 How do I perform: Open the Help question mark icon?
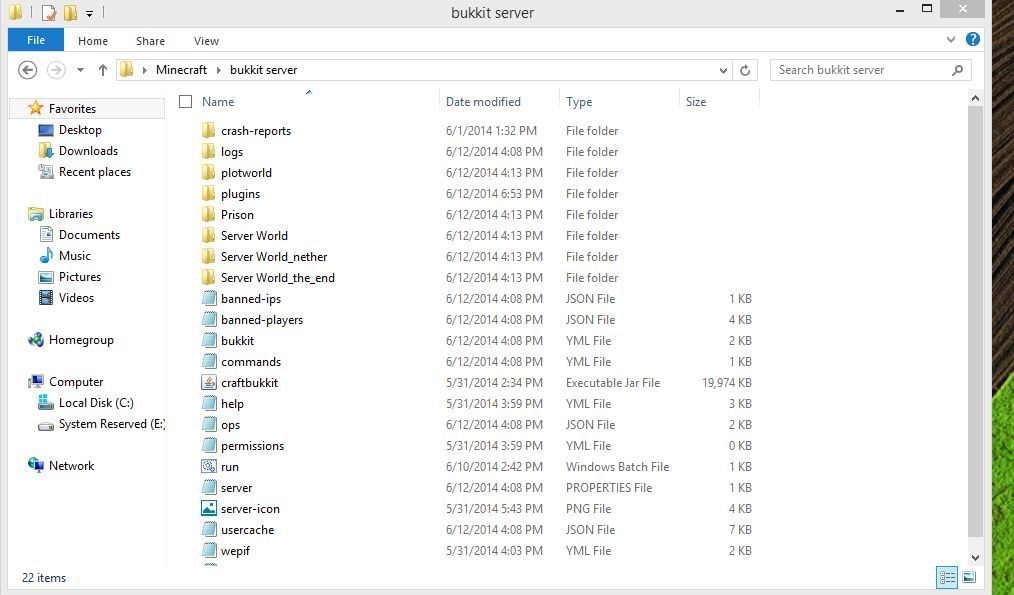tap(973, 40)
